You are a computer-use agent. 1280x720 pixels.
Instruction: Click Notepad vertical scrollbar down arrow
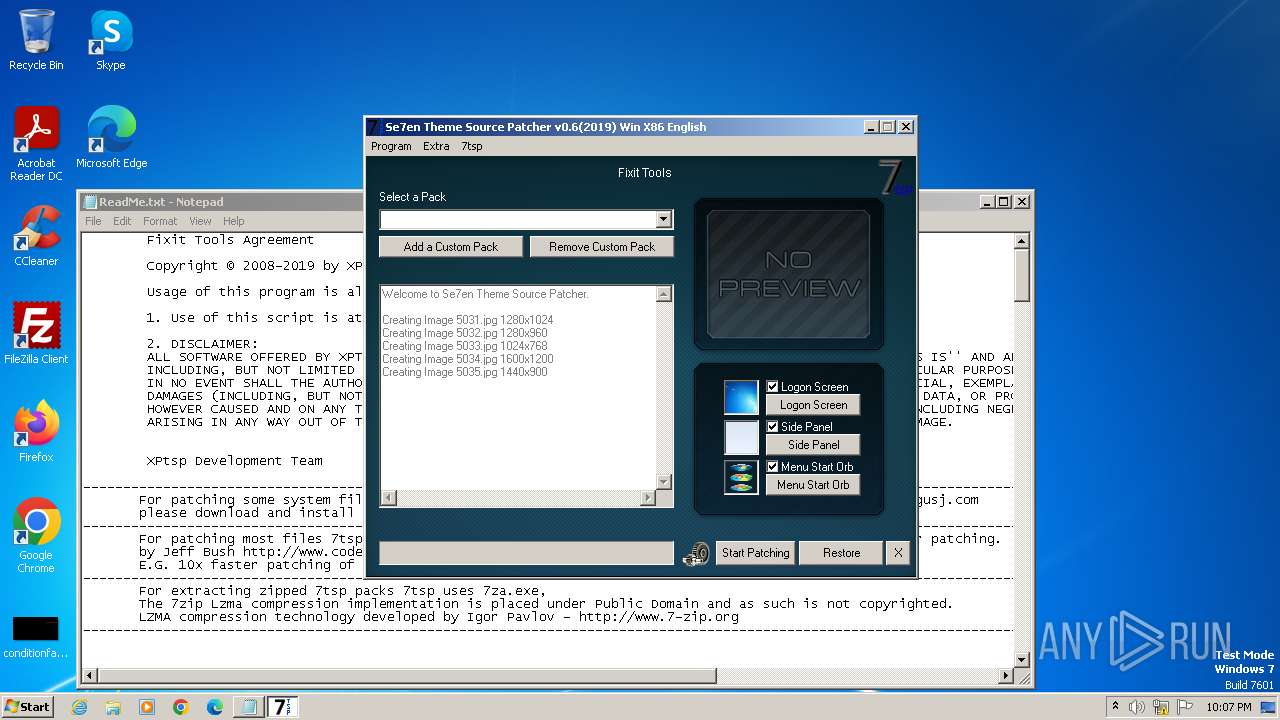point(1021,660)
